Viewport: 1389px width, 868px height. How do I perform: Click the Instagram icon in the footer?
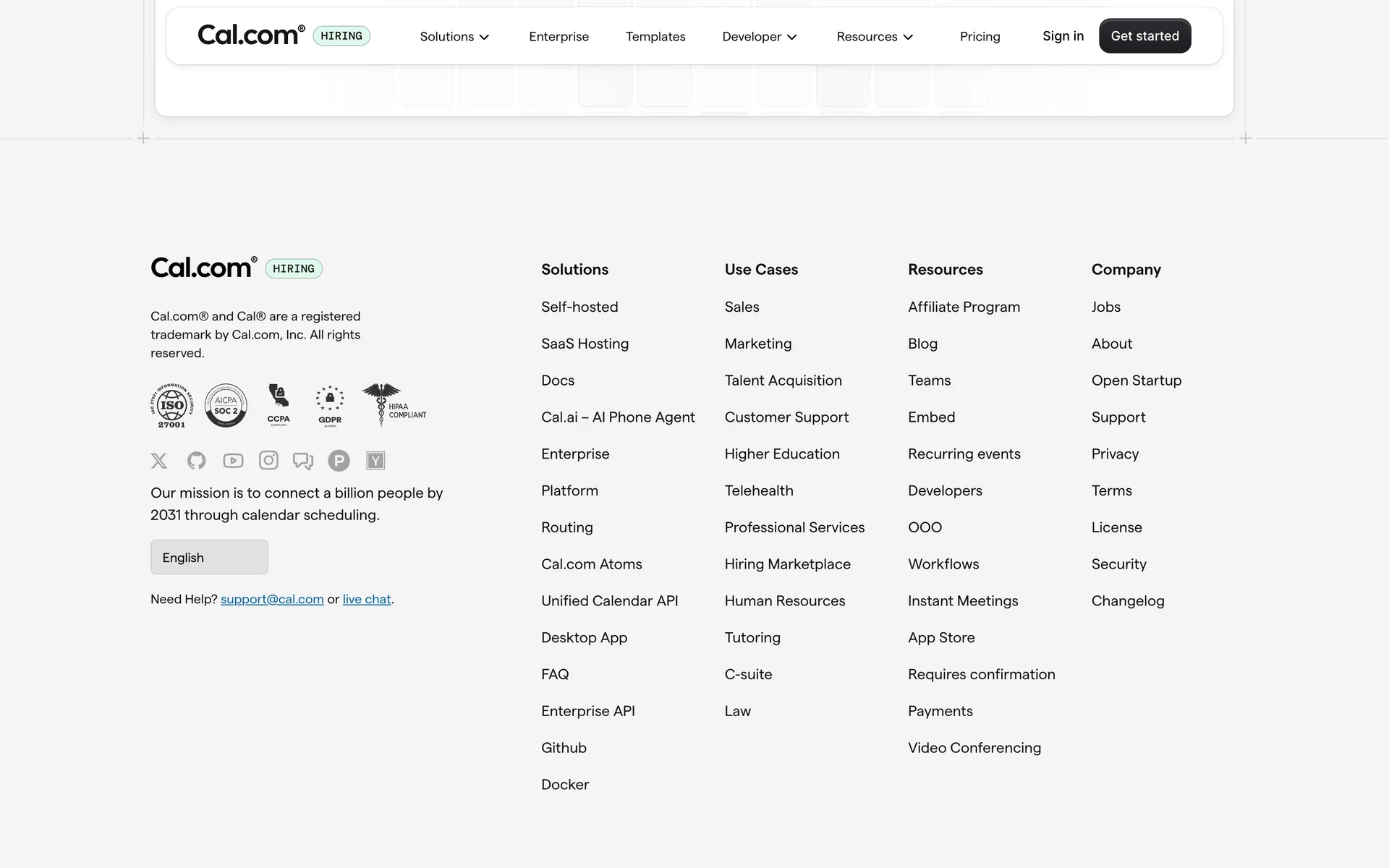[268, 461]
